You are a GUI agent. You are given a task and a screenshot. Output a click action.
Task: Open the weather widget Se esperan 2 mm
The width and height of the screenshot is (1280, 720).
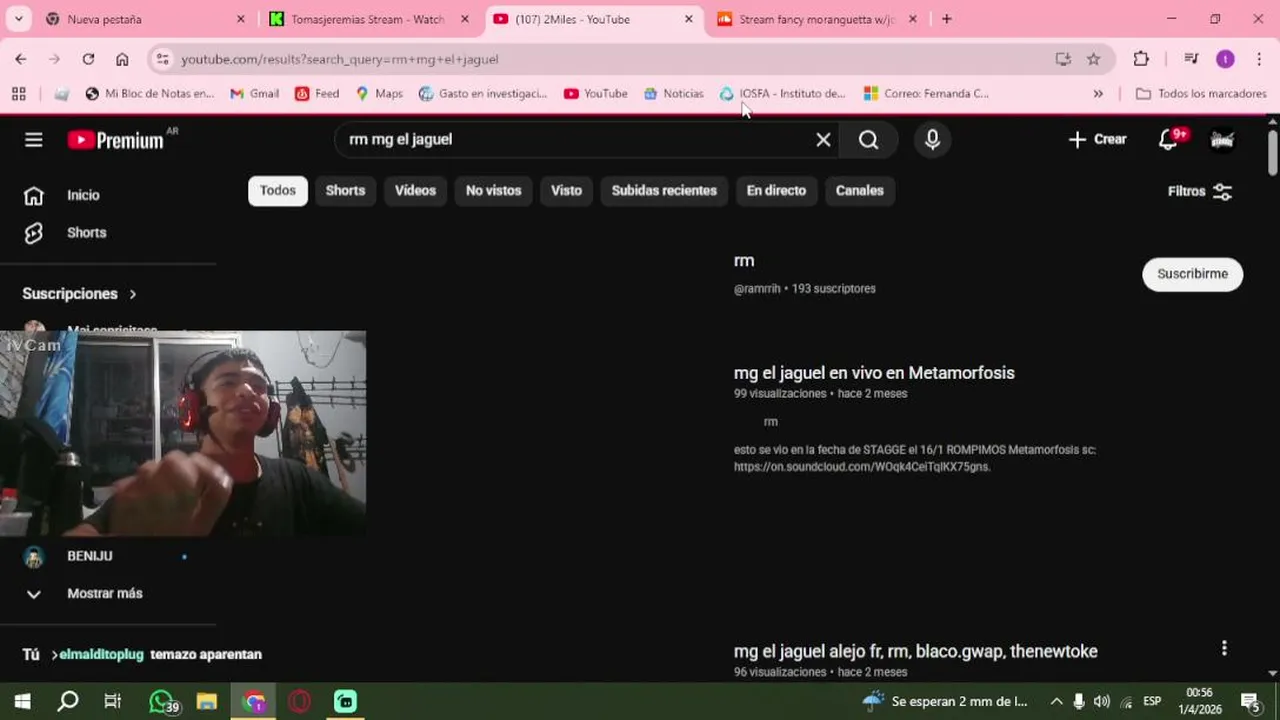tap(945, 701)
